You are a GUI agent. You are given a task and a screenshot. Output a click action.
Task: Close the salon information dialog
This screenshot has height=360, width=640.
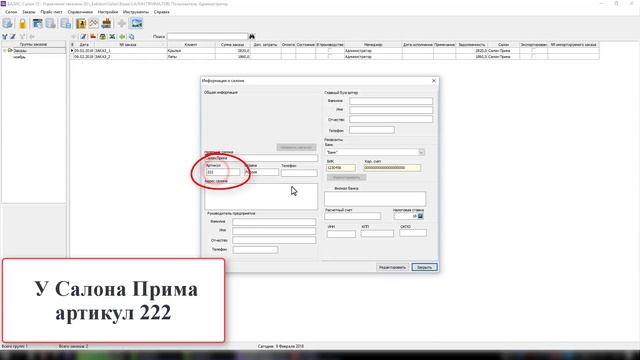[434, 81]
